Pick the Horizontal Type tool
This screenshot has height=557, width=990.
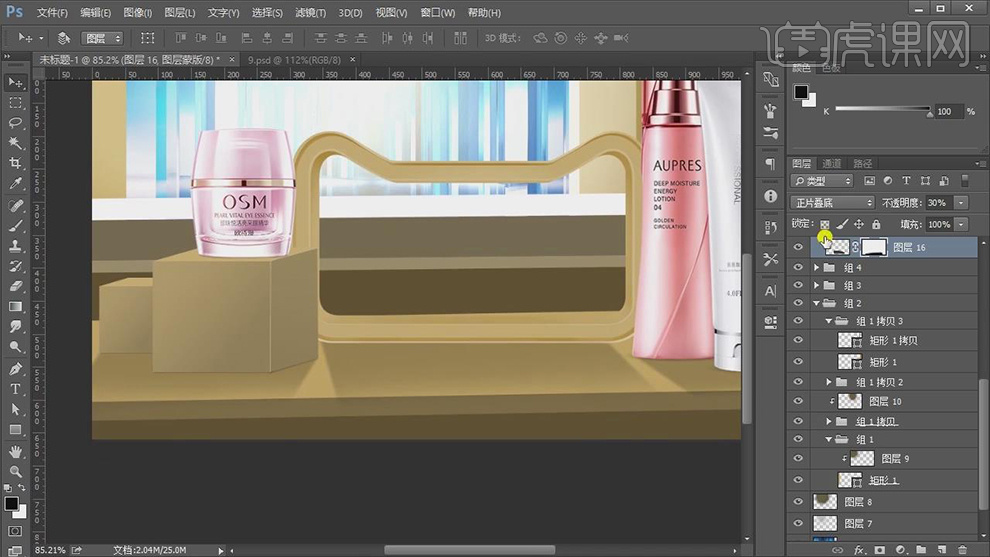click(x=15, y=389)
